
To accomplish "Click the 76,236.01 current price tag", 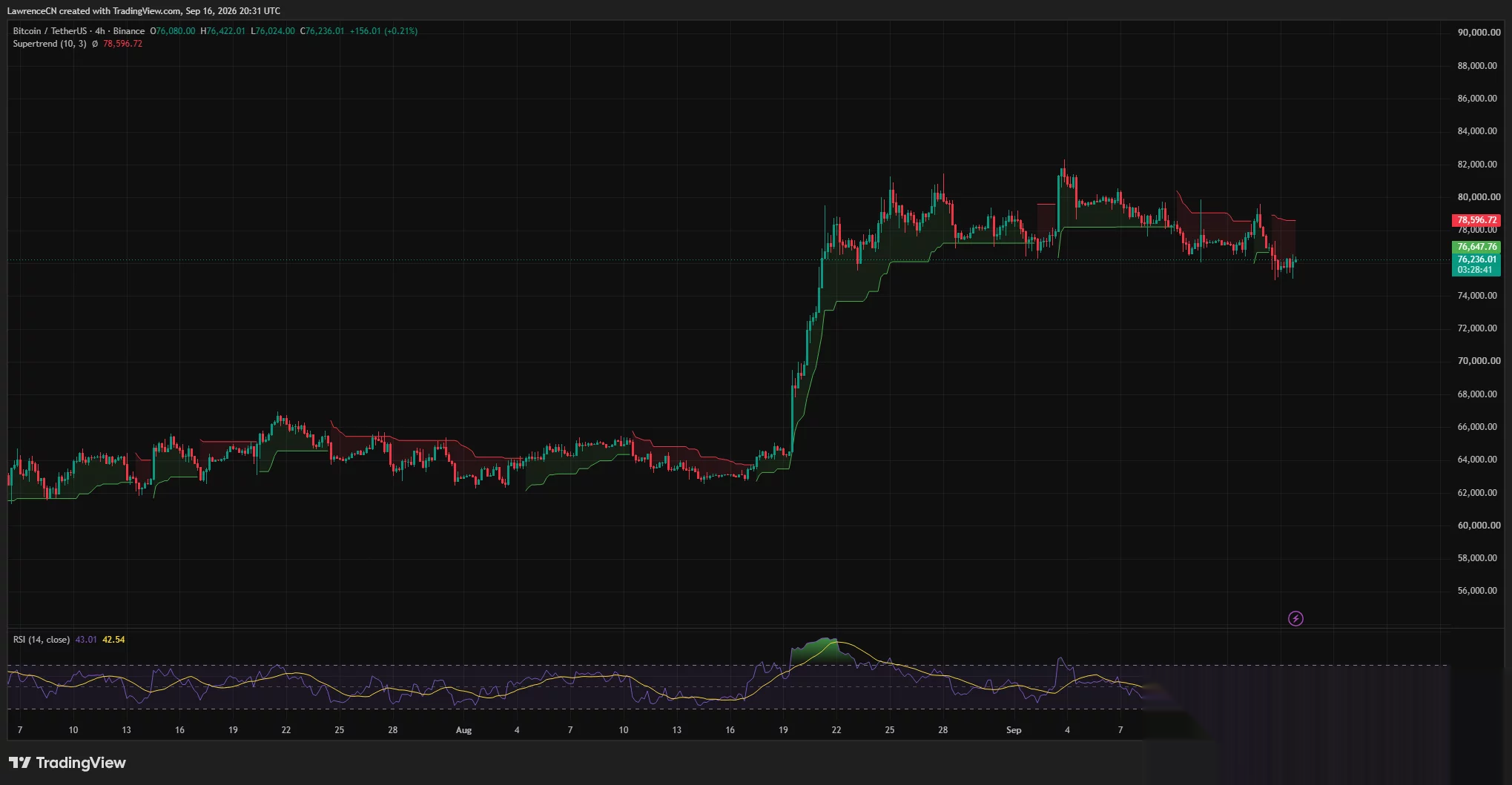I will [1476, 259].
